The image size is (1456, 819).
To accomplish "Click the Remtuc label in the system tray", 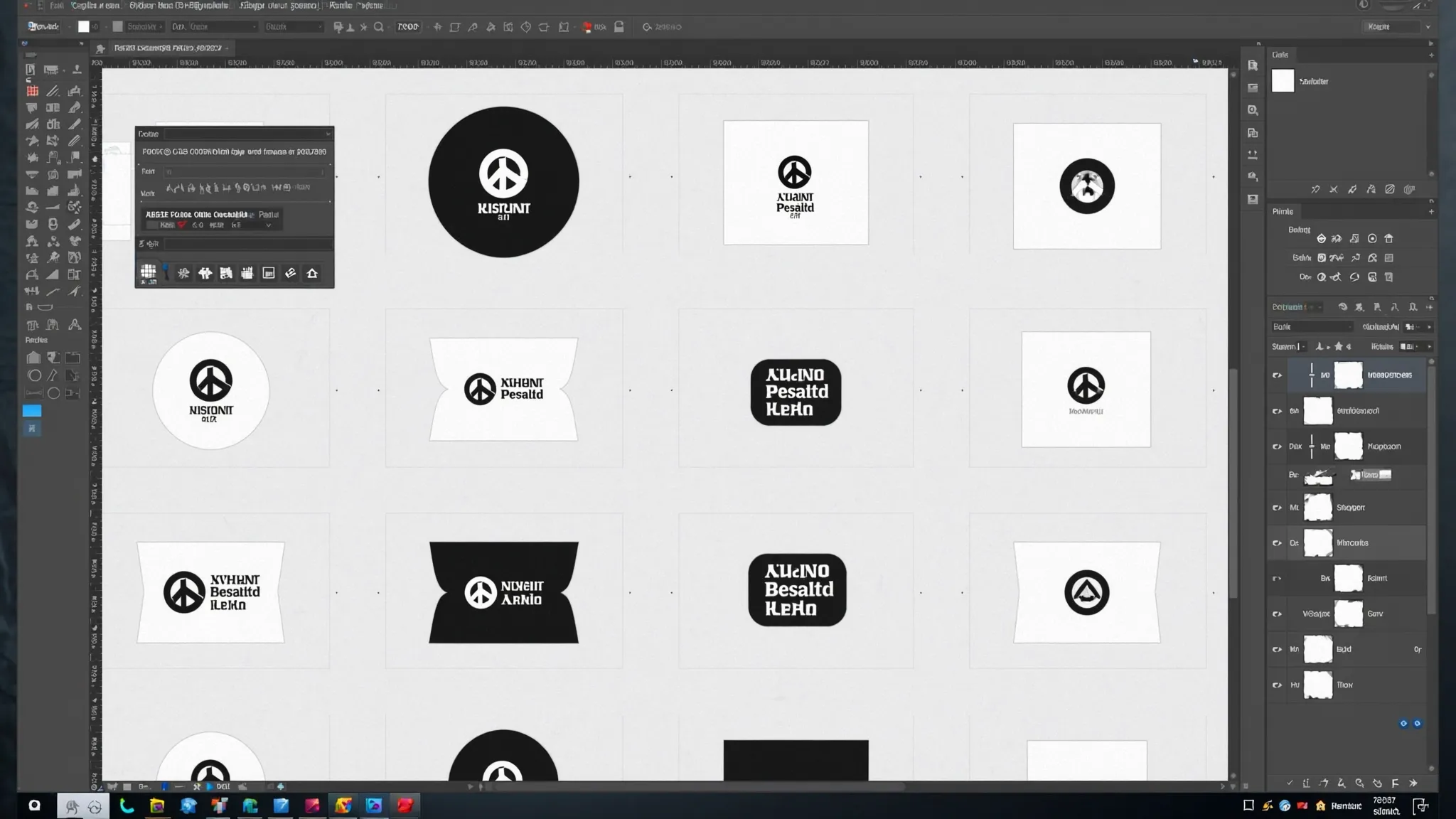I will click(x=1346, y=805).
